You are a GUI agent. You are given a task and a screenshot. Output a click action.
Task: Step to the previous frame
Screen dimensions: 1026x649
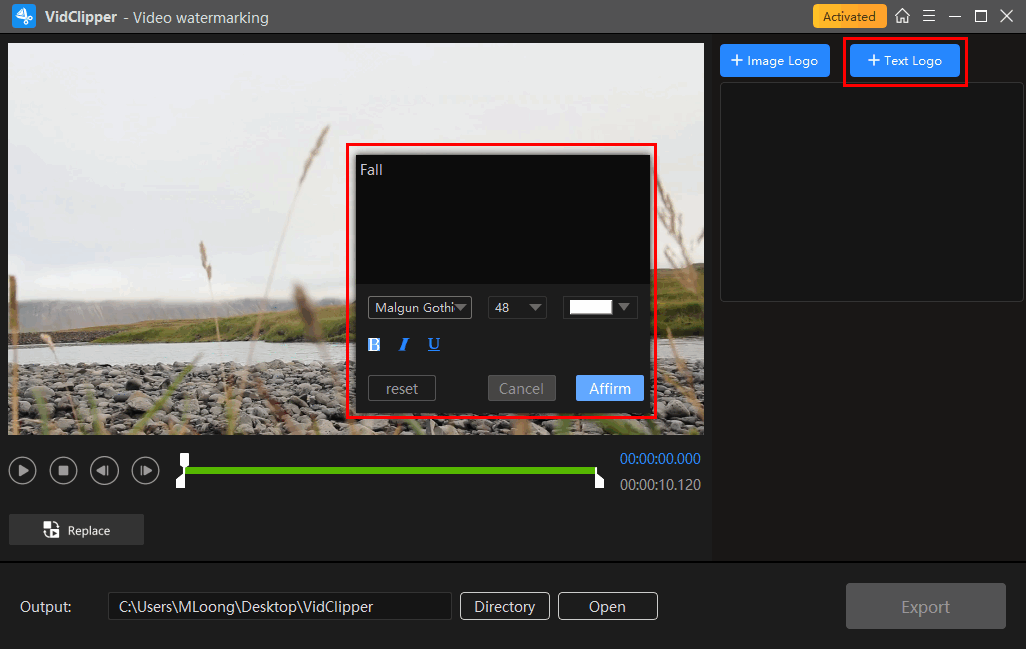pyautogui.click(x=105, y=470)
